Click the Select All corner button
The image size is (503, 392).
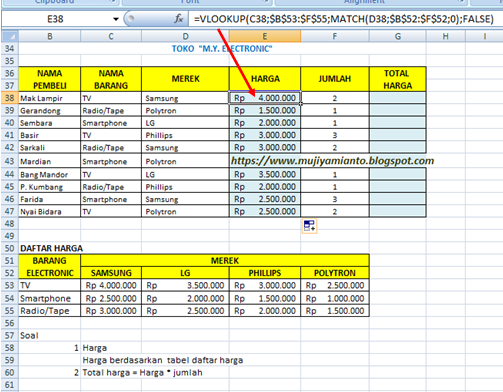[x=10, y=36]
